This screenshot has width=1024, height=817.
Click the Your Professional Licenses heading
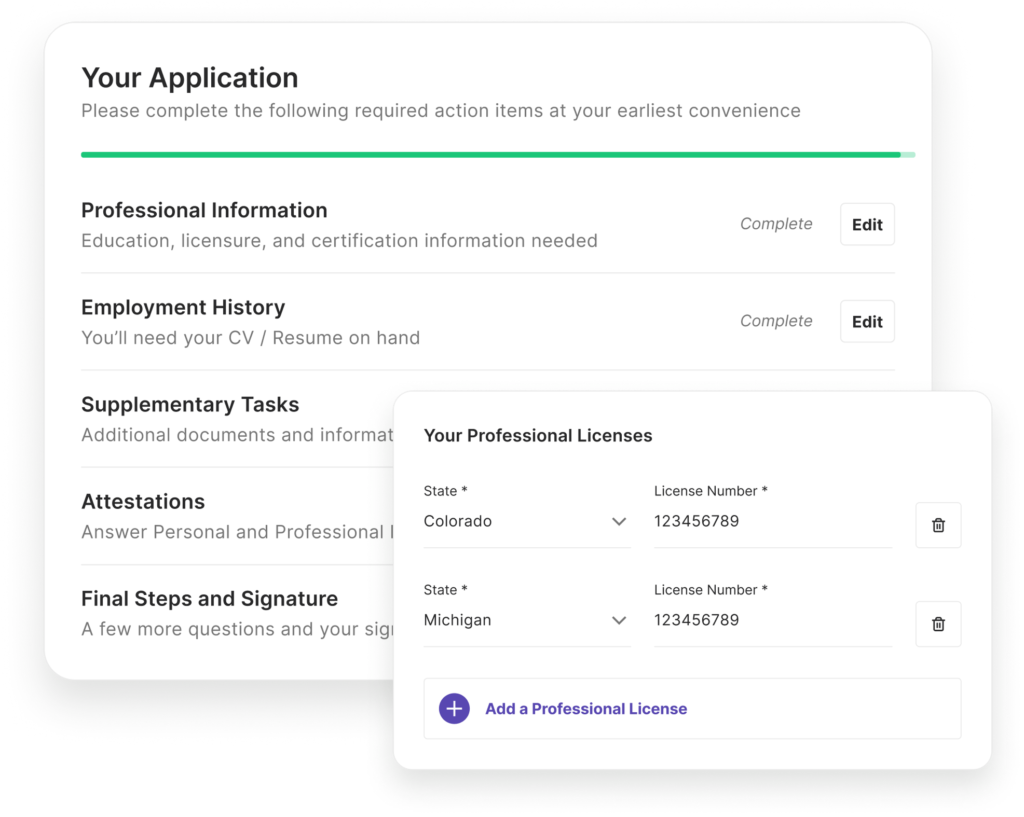pos(538,436)
